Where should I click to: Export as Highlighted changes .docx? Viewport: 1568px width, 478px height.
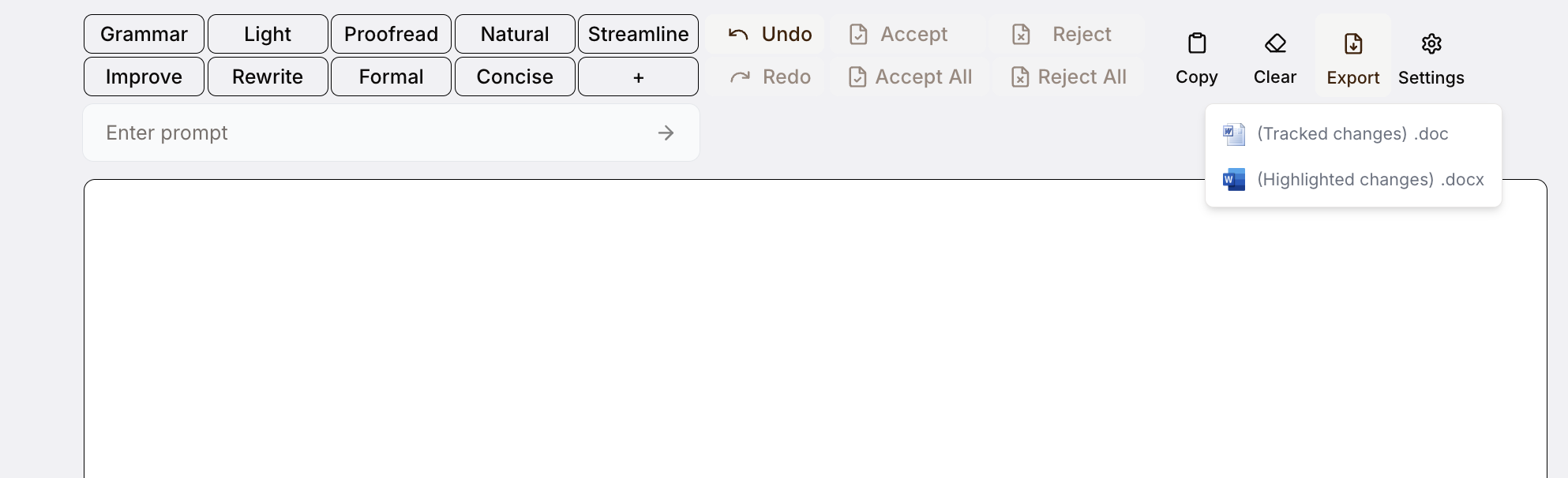tap(1353, 179)
